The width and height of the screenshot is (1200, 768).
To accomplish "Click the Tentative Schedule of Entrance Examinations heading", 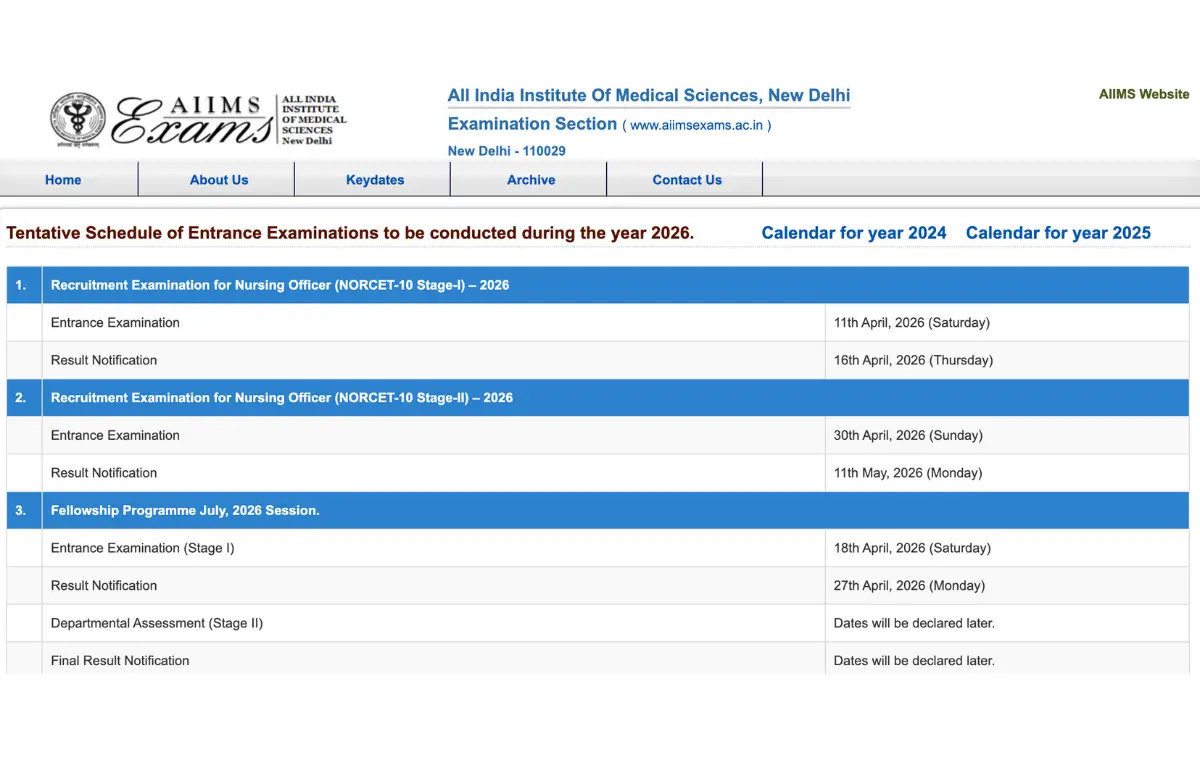I will [350, 233].
